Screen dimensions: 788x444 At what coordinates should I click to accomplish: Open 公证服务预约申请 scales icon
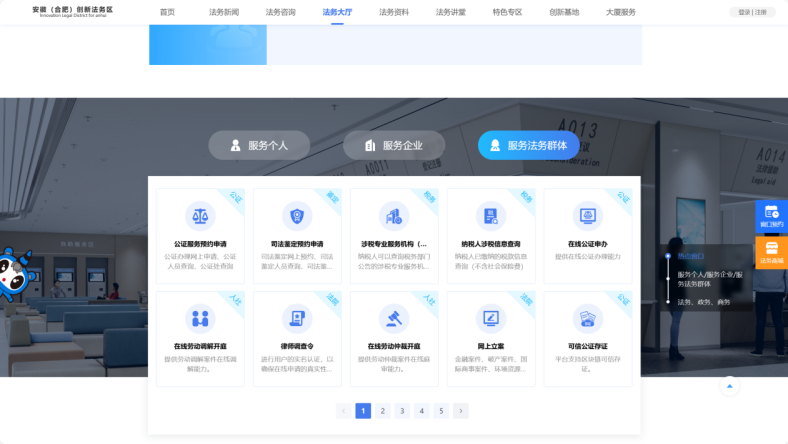(200, 216)
